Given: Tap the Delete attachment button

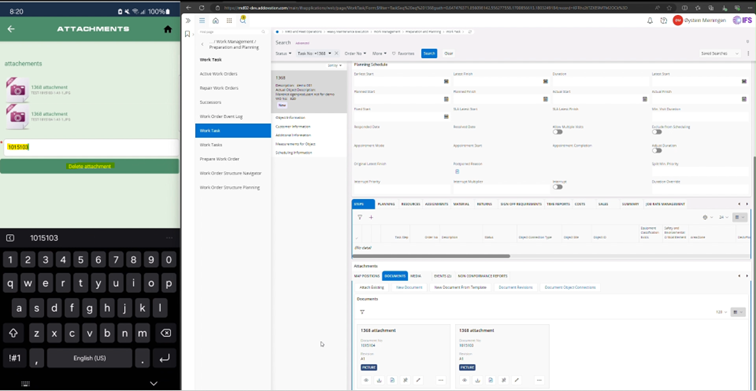Looking at the screenshot, I should pyautogui.click(x=89, y=166).
